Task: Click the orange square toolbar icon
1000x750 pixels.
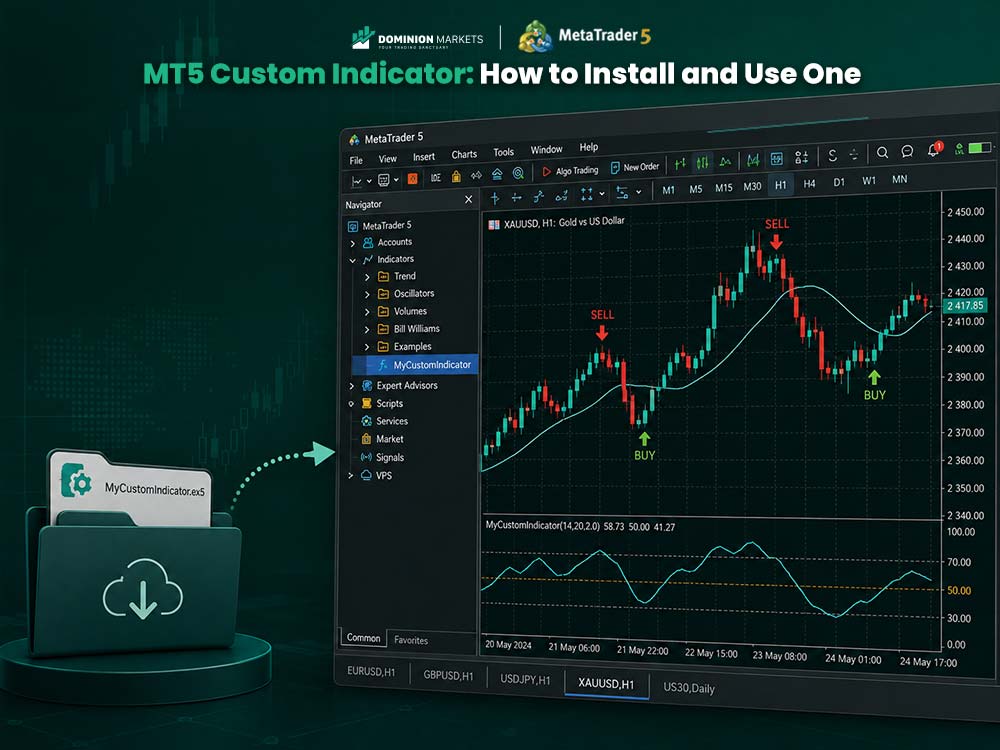Action: 413,179
